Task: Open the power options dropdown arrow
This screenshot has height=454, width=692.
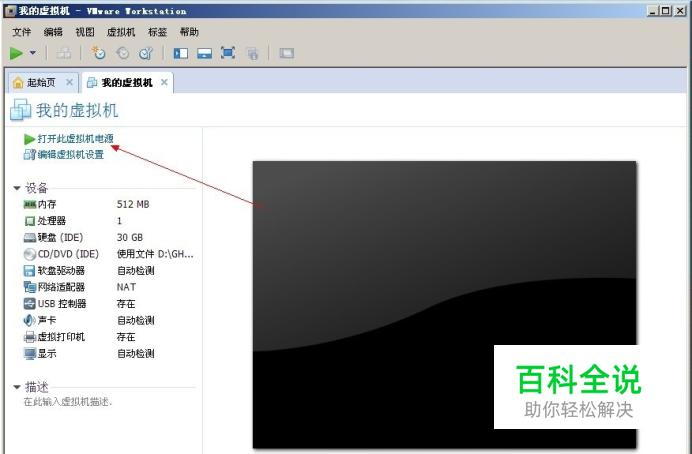Action: click(x=33, y=53)
